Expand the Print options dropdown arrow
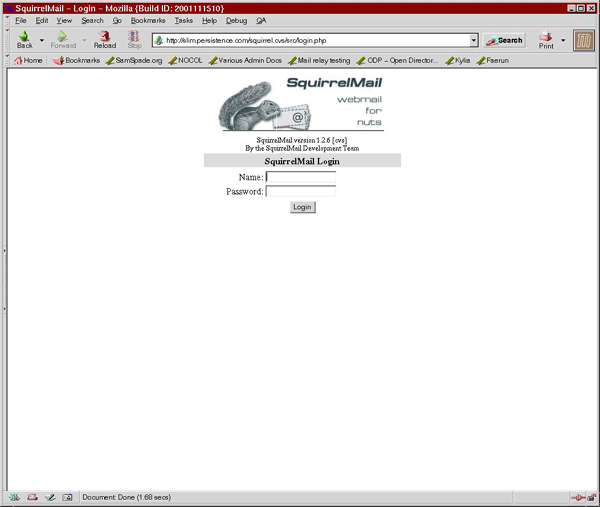The width and height of the screenshot is (600, 507). (x=563, y=41)
